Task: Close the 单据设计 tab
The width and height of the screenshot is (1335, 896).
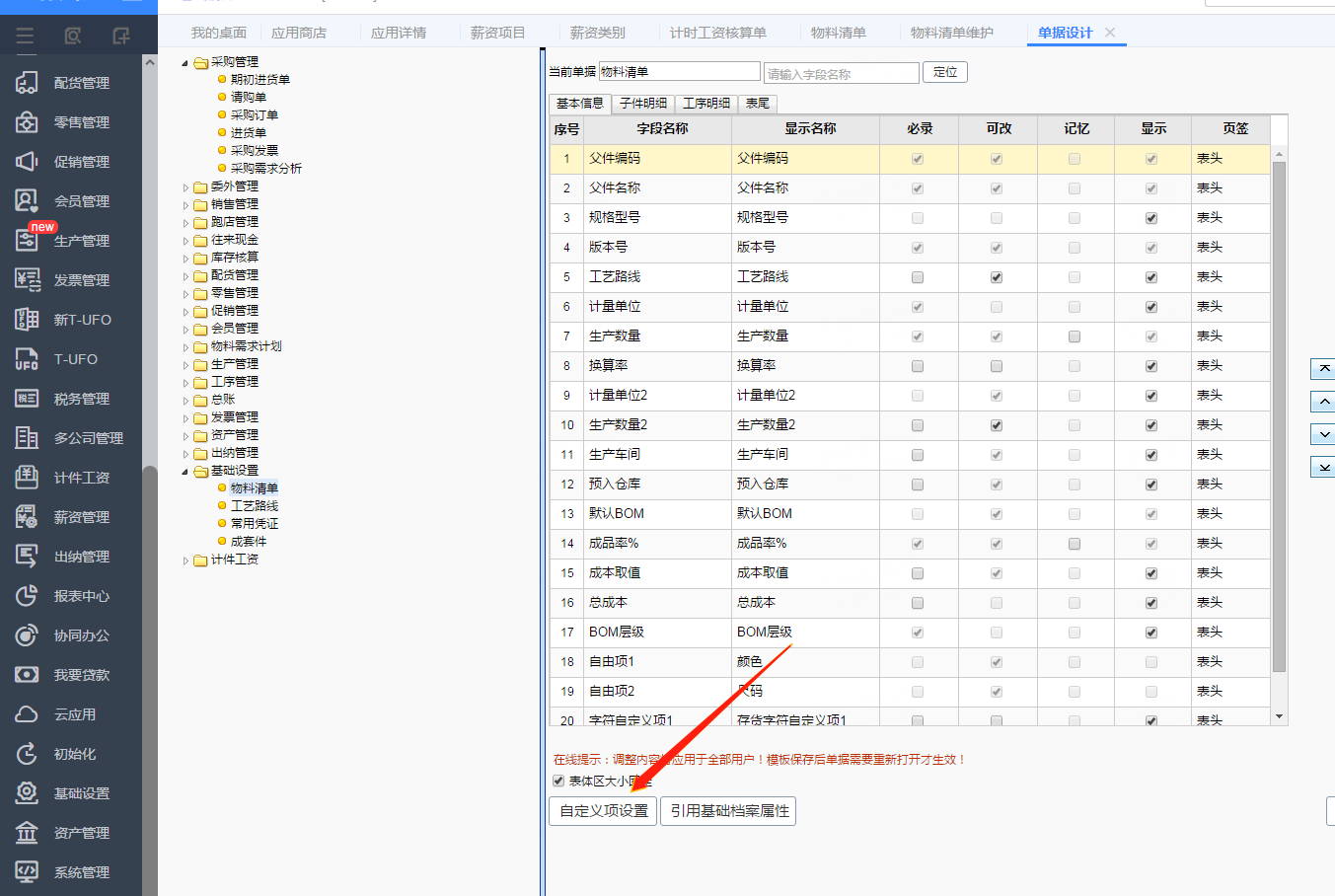Action: click(x=1110, y=33)
